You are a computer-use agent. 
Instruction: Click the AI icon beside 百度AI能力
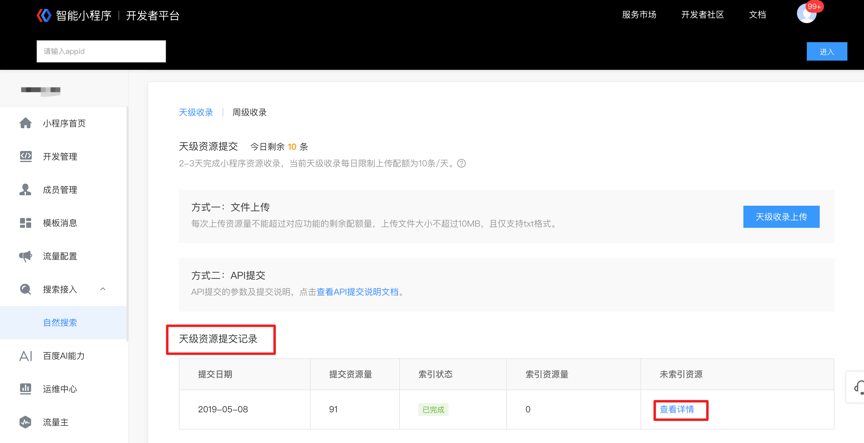click(25, 356)
